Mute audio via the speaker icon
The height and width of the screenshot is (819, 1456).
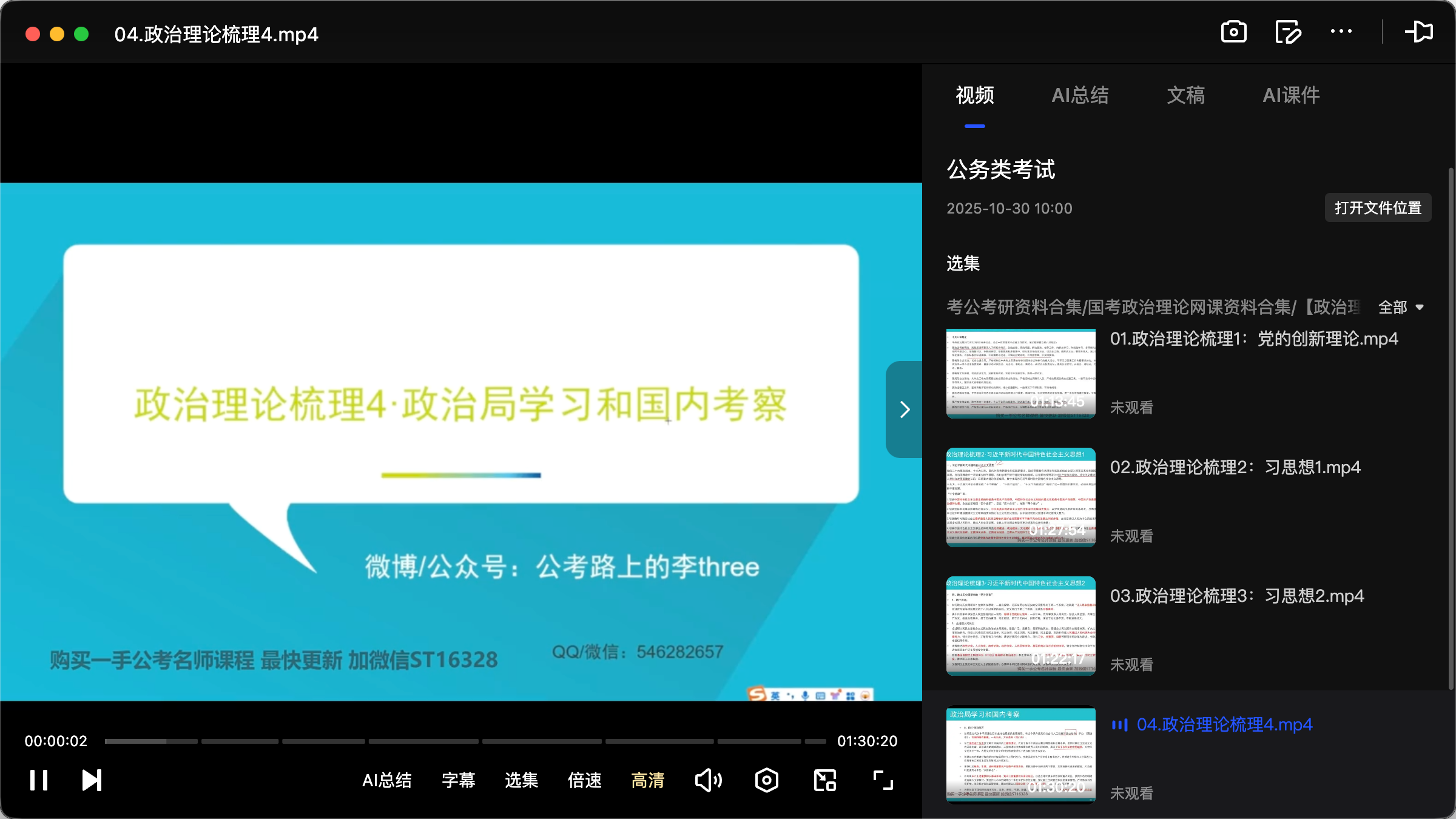[707, 780]
